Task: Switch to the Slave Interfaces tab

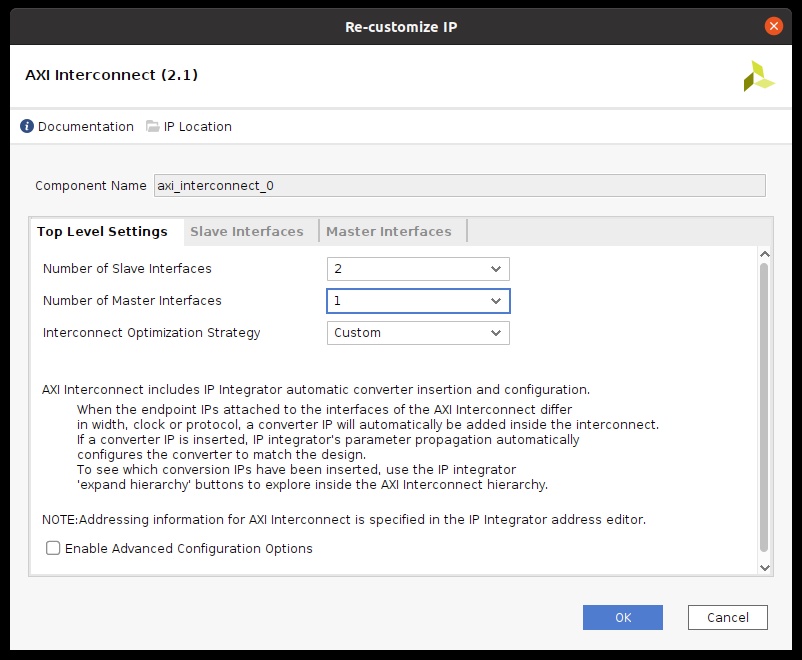Action: pos(247,231)
